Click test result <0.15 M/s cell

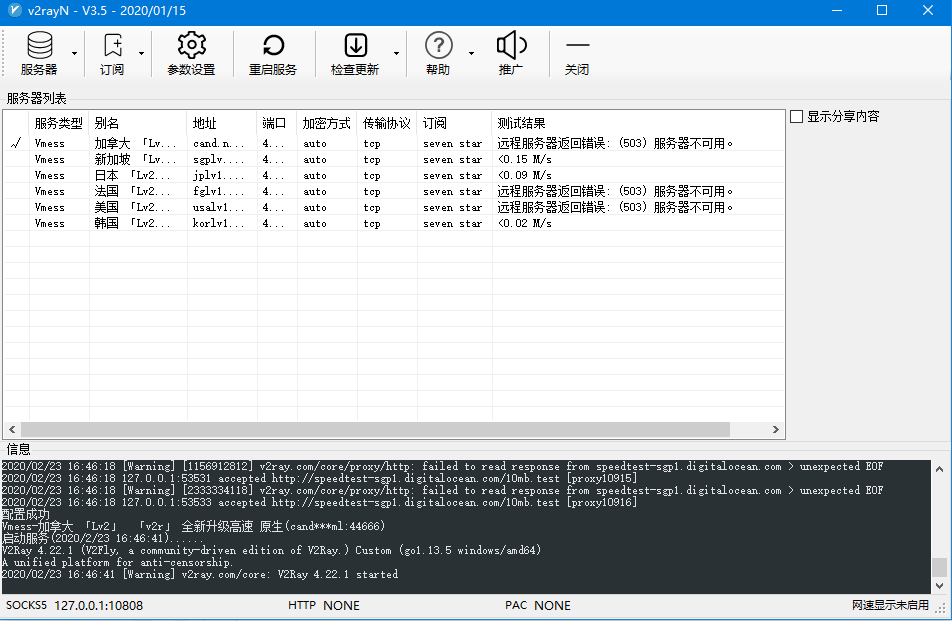525,159
